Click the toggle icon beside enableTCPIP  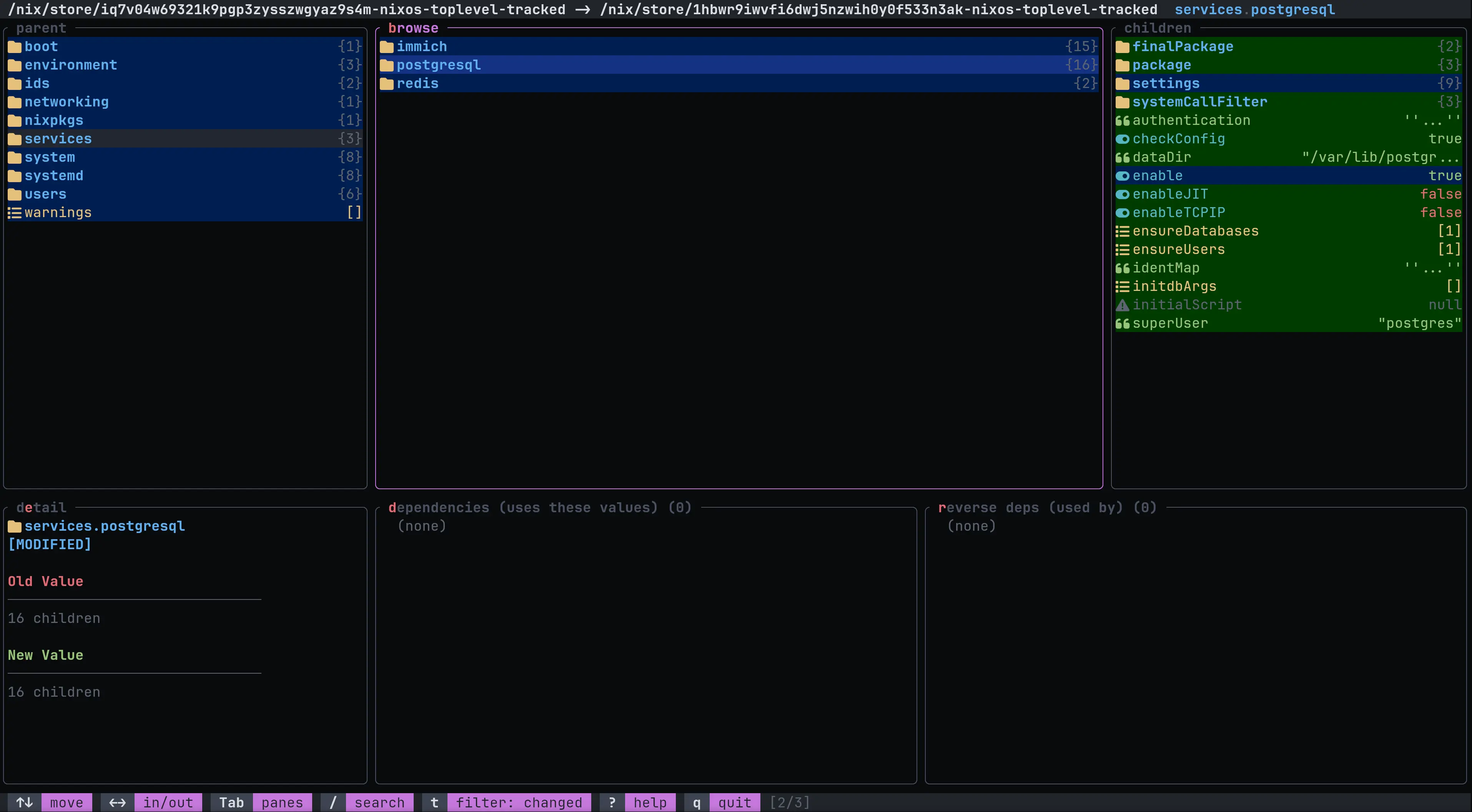point(1122,213)
